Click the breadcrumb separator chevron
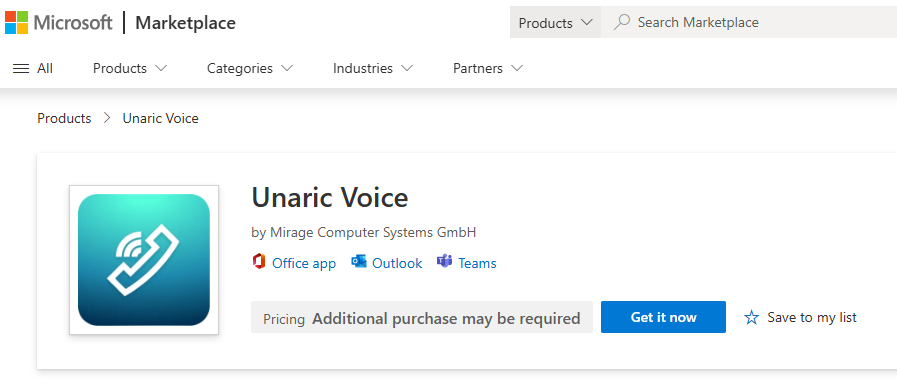This screenshot has height=384, width=897. pos(107,118)
